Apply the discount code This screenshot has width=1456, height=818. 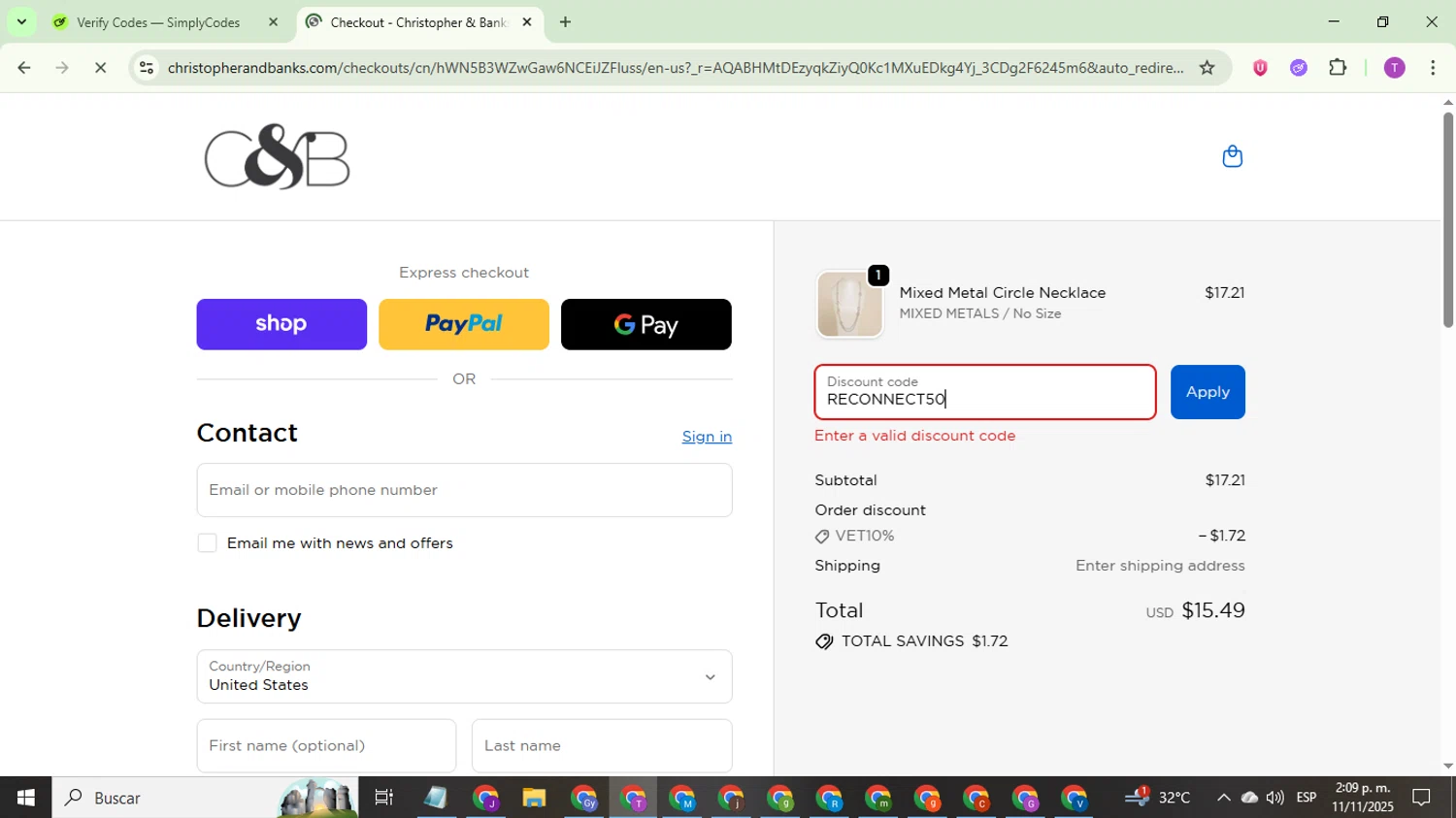click(1208, 392)
